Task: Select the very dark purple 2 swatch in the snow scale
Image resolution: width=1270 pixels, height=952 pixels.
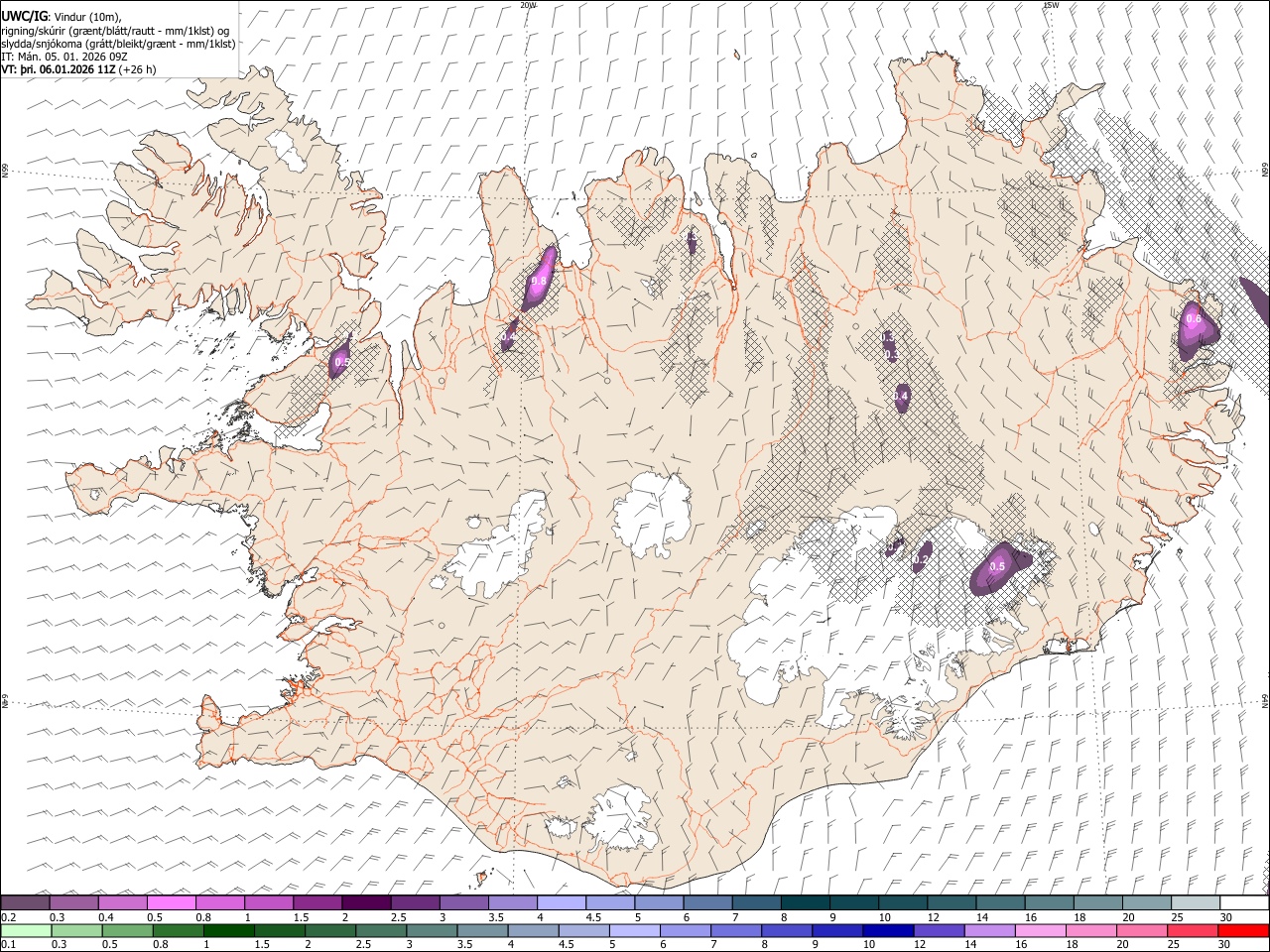Action: pyautogui.click(x=365, y=902)
